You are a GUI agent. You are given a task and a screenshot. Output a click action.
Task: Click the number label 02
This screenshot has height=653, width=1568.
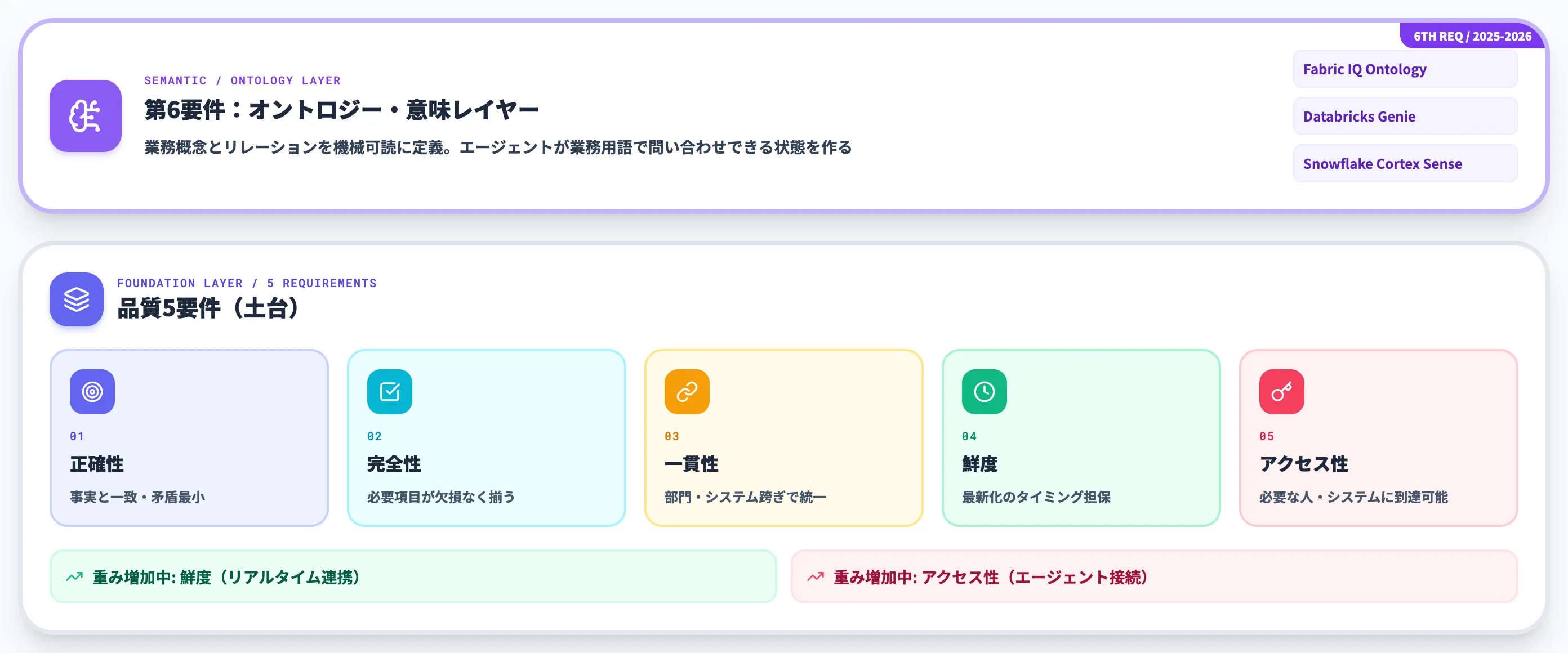pyautogui.click(x=375, y=436)
